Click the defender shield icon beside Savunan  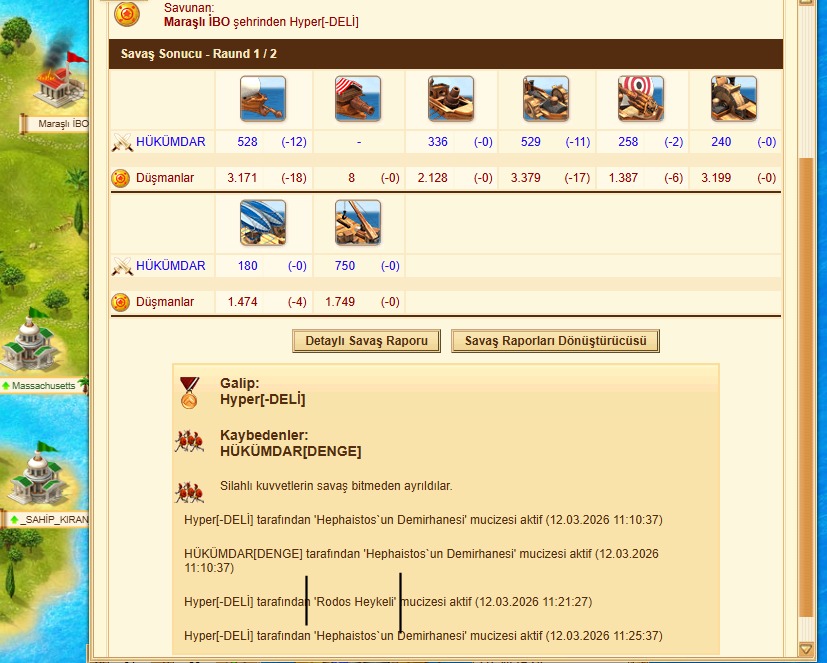point(127,14)
